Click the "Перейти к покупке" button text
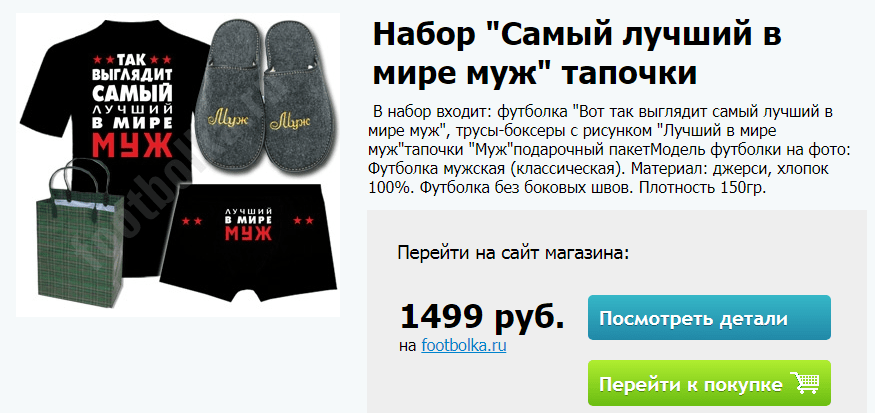The height and width of the screenshot is (413, 875). (691, 385)
